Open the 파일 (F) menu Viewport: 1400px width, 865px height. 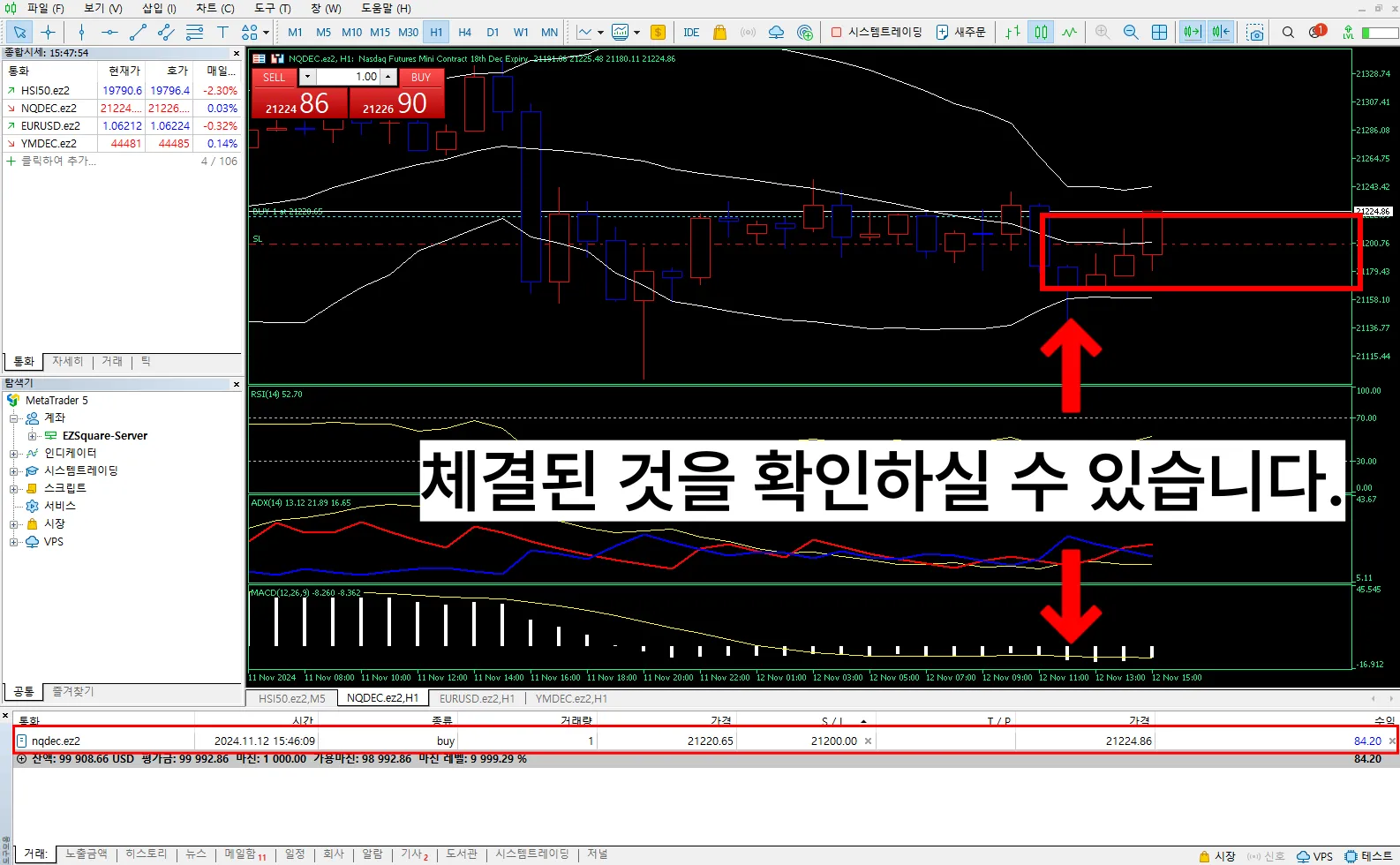coord(46,8)
